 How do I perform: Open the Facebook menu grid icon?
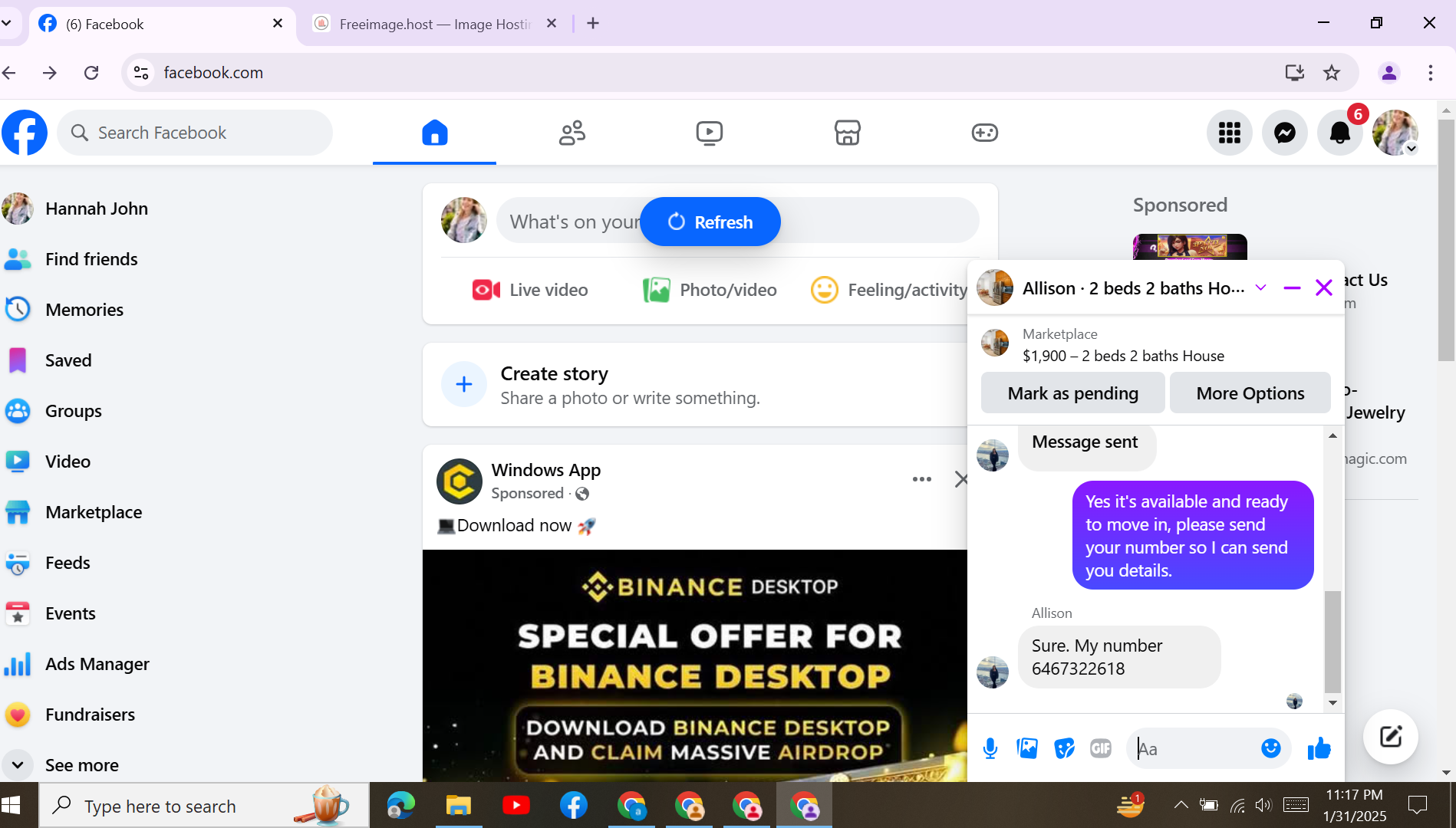click(1230, 133)
